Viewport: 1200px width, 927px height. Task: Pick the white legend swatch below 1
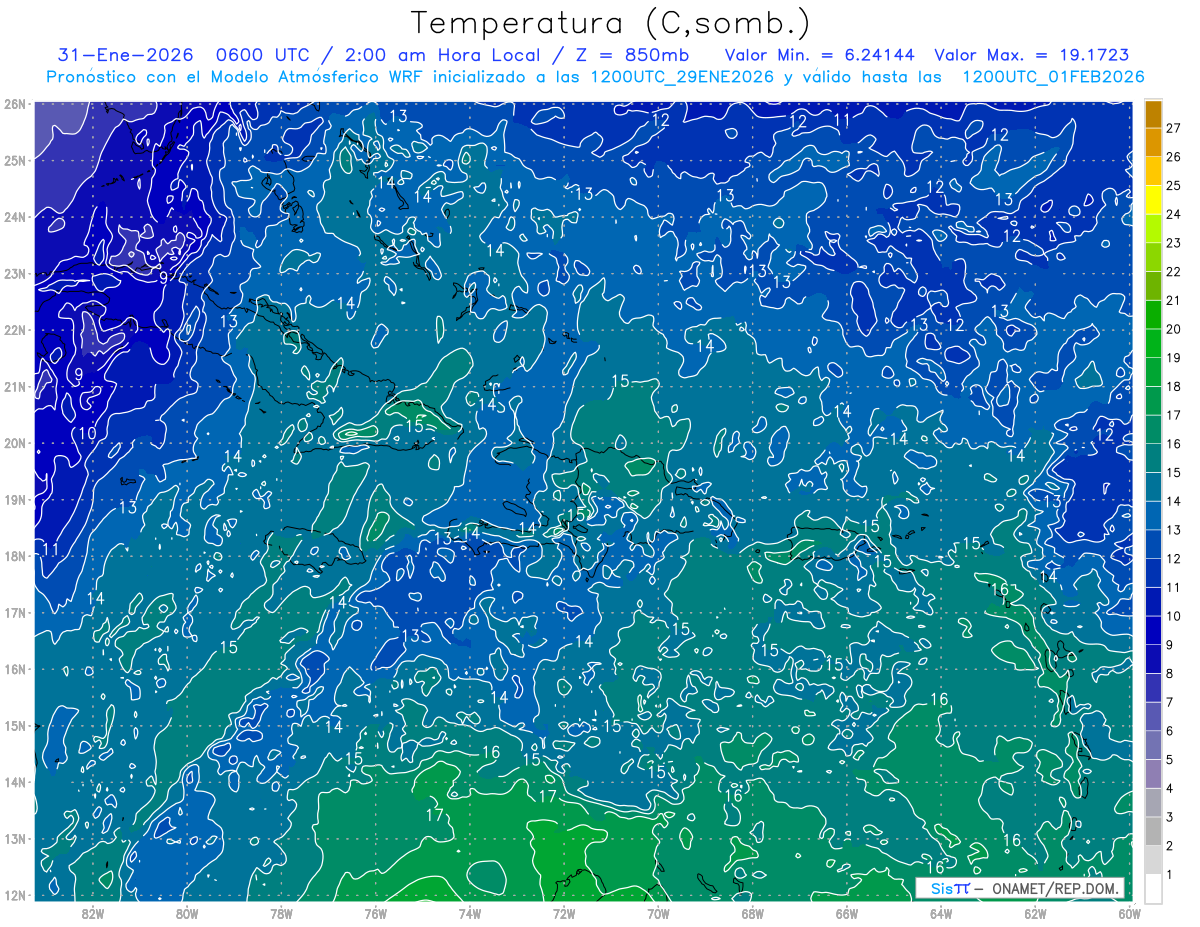point(1154,888)
